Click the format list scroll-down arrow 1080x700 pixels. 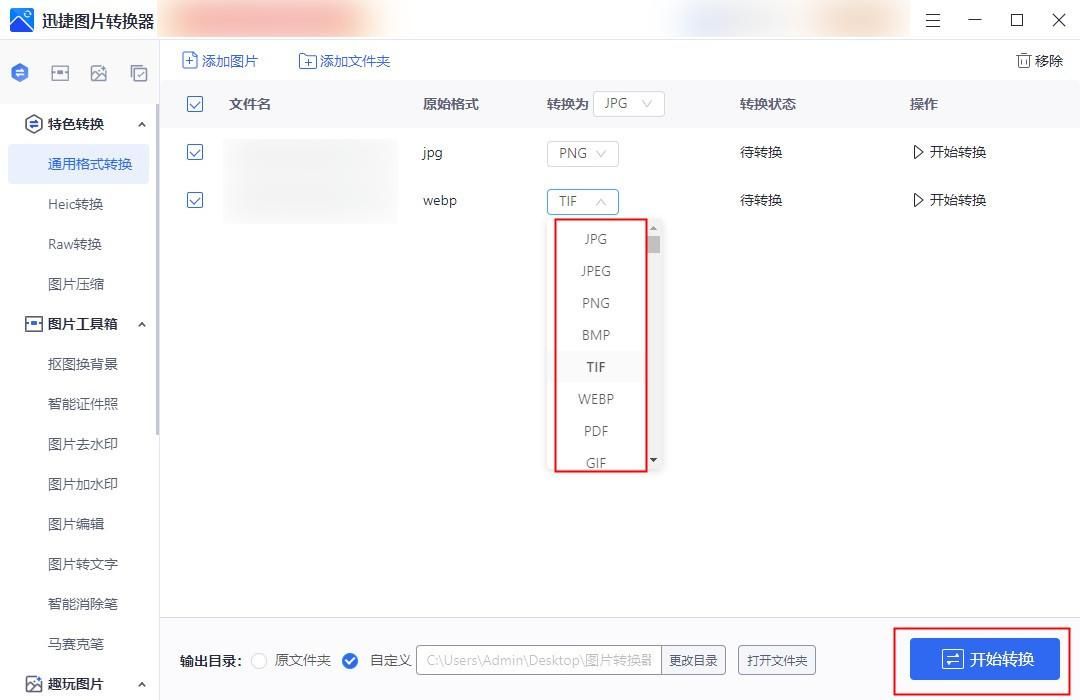pos(654,460)
